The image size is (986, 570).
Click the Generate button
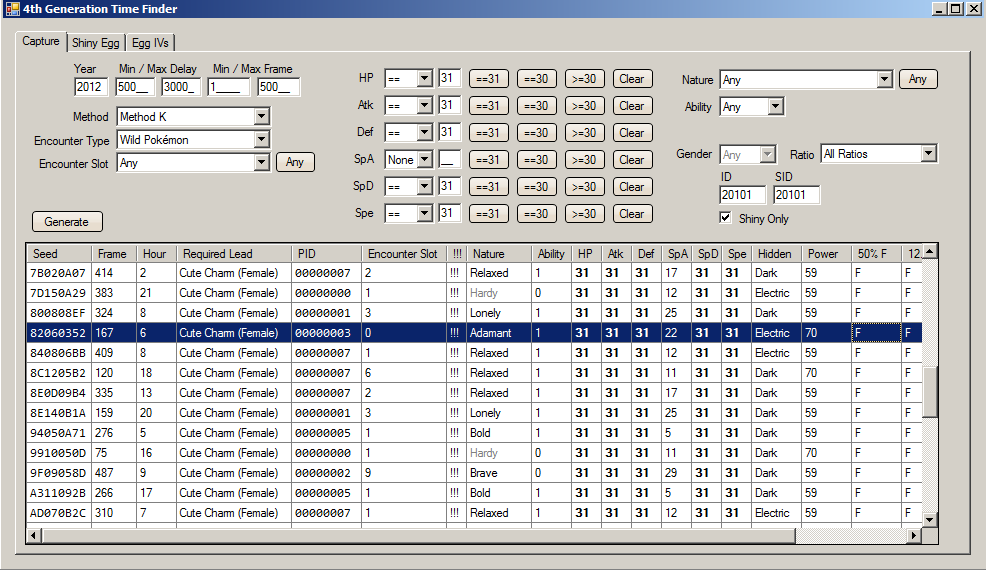pyautogui.click(x=67, y=221)
